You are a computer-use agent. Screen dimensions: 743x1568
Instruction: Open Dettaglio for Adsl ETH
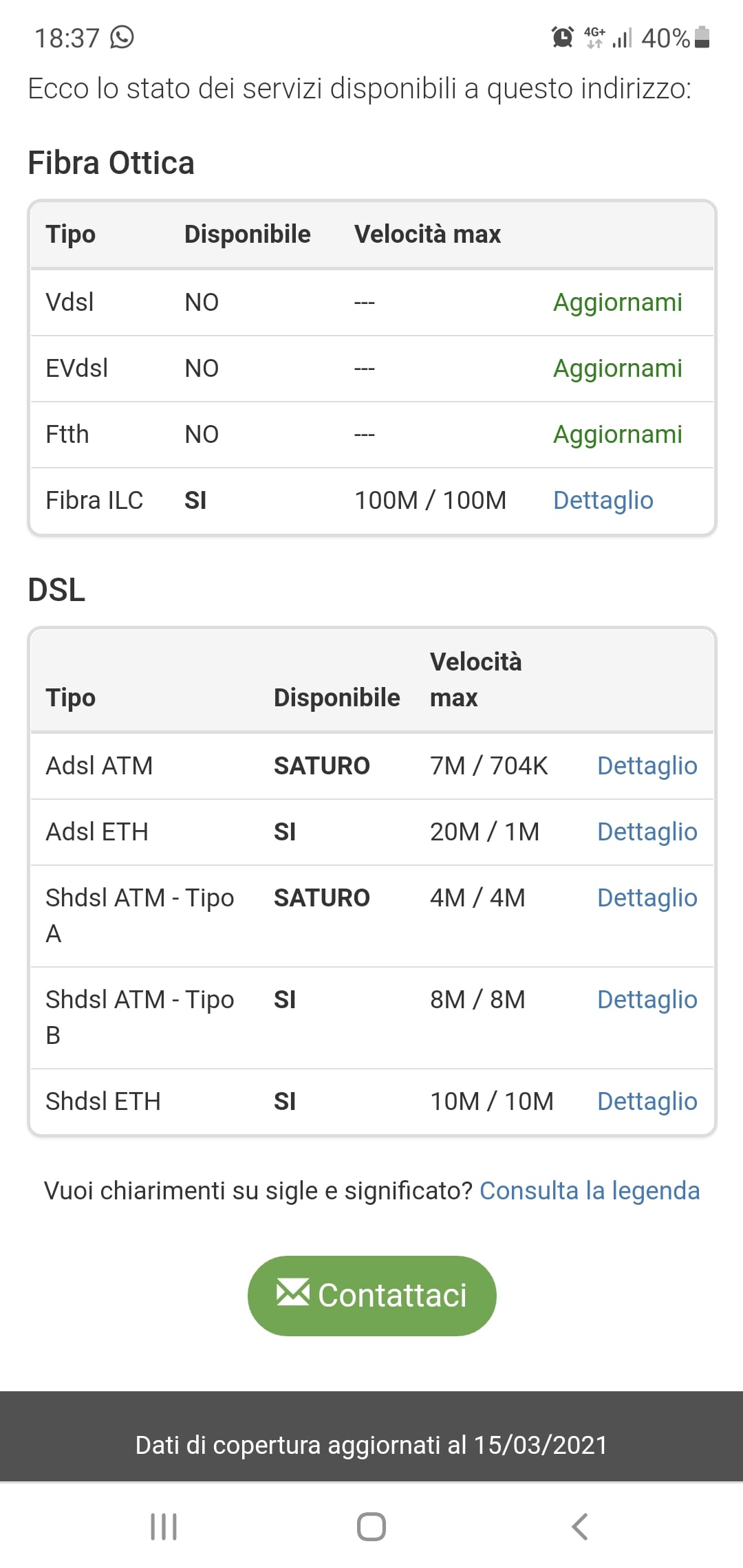click(x=647, y=832)
